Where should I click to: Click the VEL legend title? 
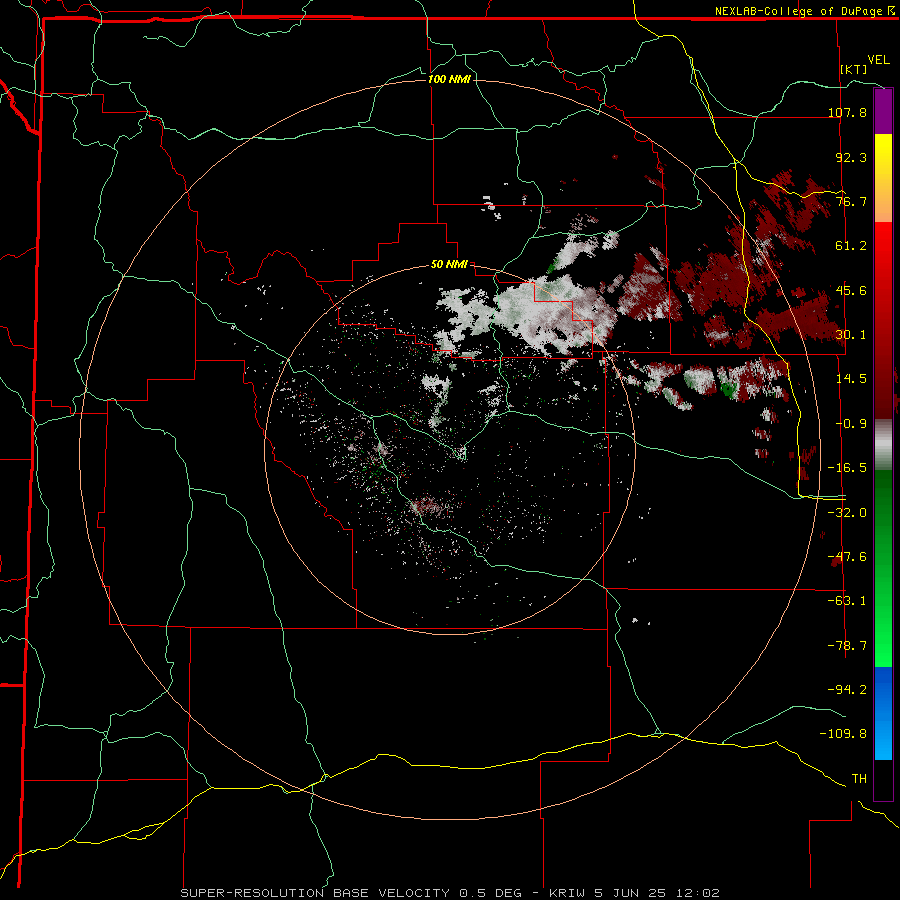pyautogui.click(x=878, y=60)
